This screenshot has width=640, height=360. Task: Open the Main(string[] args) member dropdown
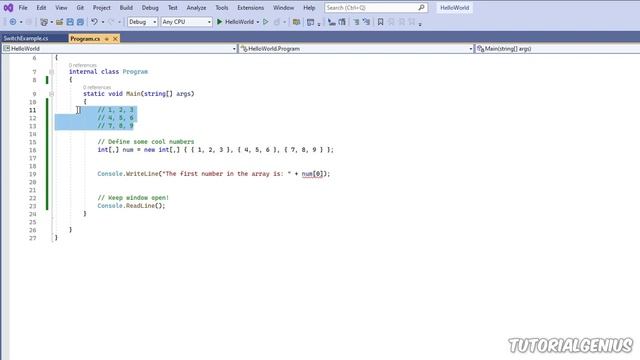pyautogui.click(x=558, y=49)
